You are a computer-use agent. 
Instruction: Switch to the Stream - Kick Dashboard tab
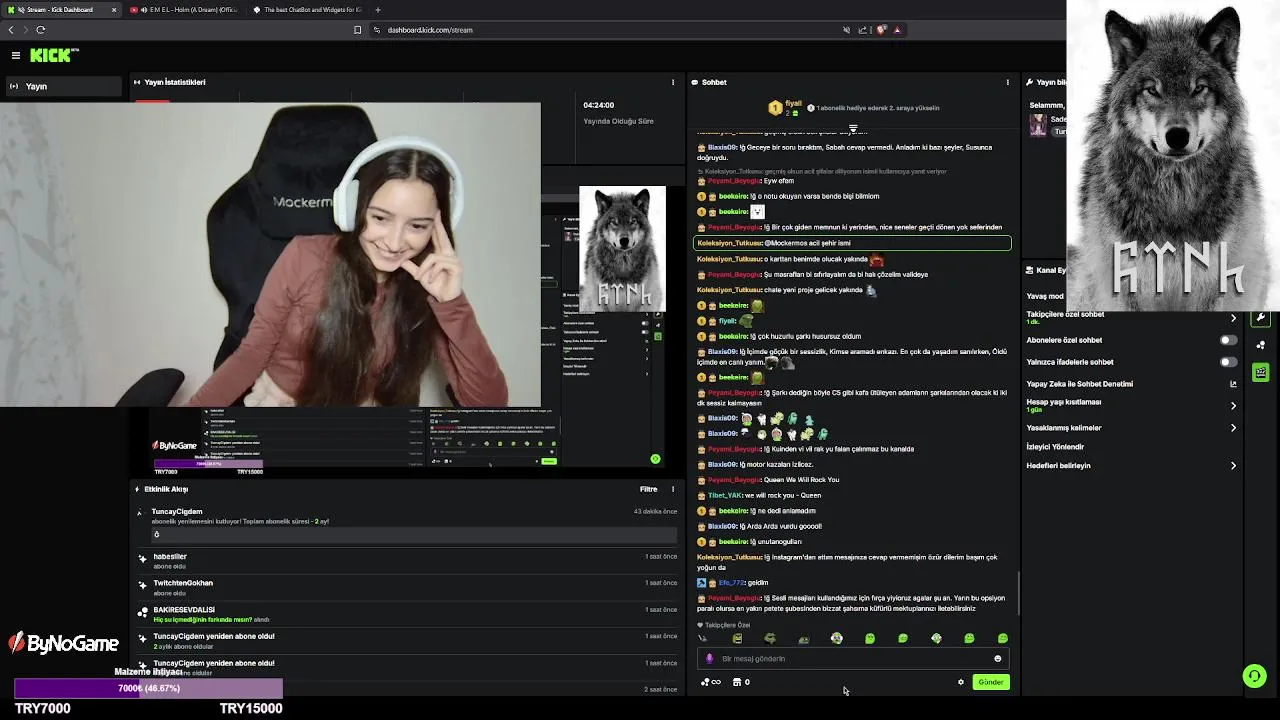point(62,9)
